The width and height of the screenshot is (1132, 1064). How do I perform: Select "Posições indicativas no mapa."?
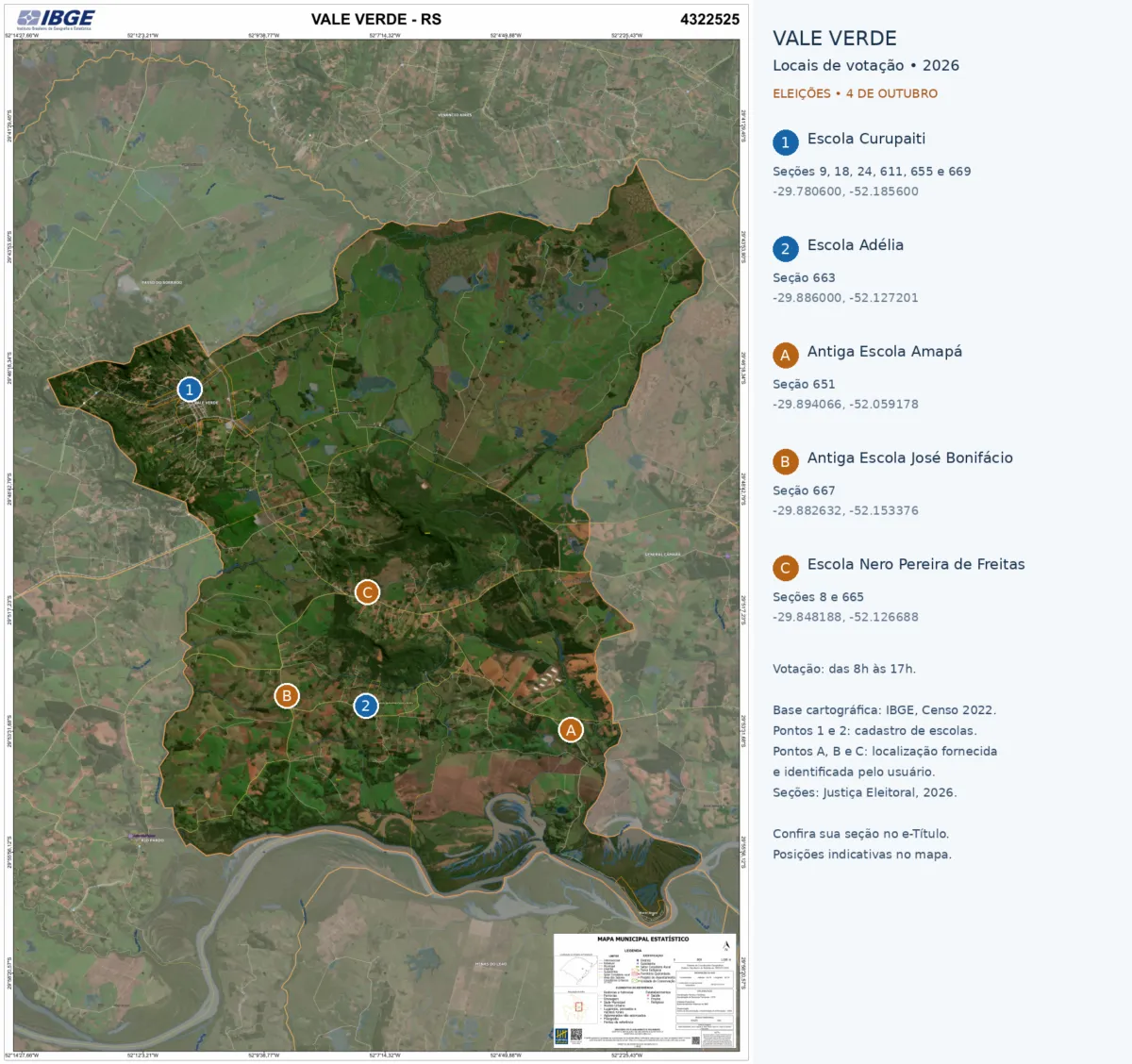(862, 855)
